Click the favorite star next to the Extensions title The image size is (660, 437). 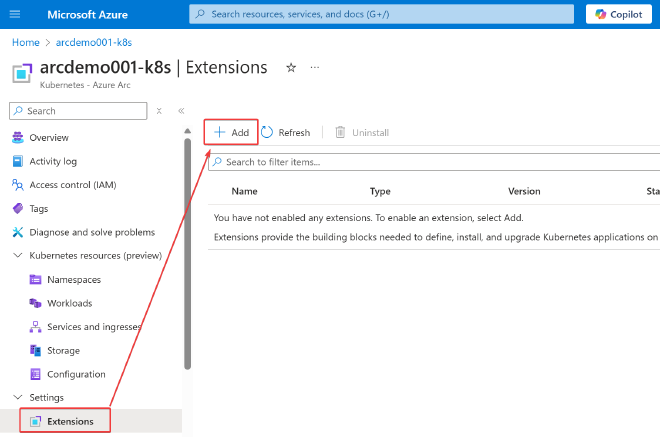[x=291, y=68]
